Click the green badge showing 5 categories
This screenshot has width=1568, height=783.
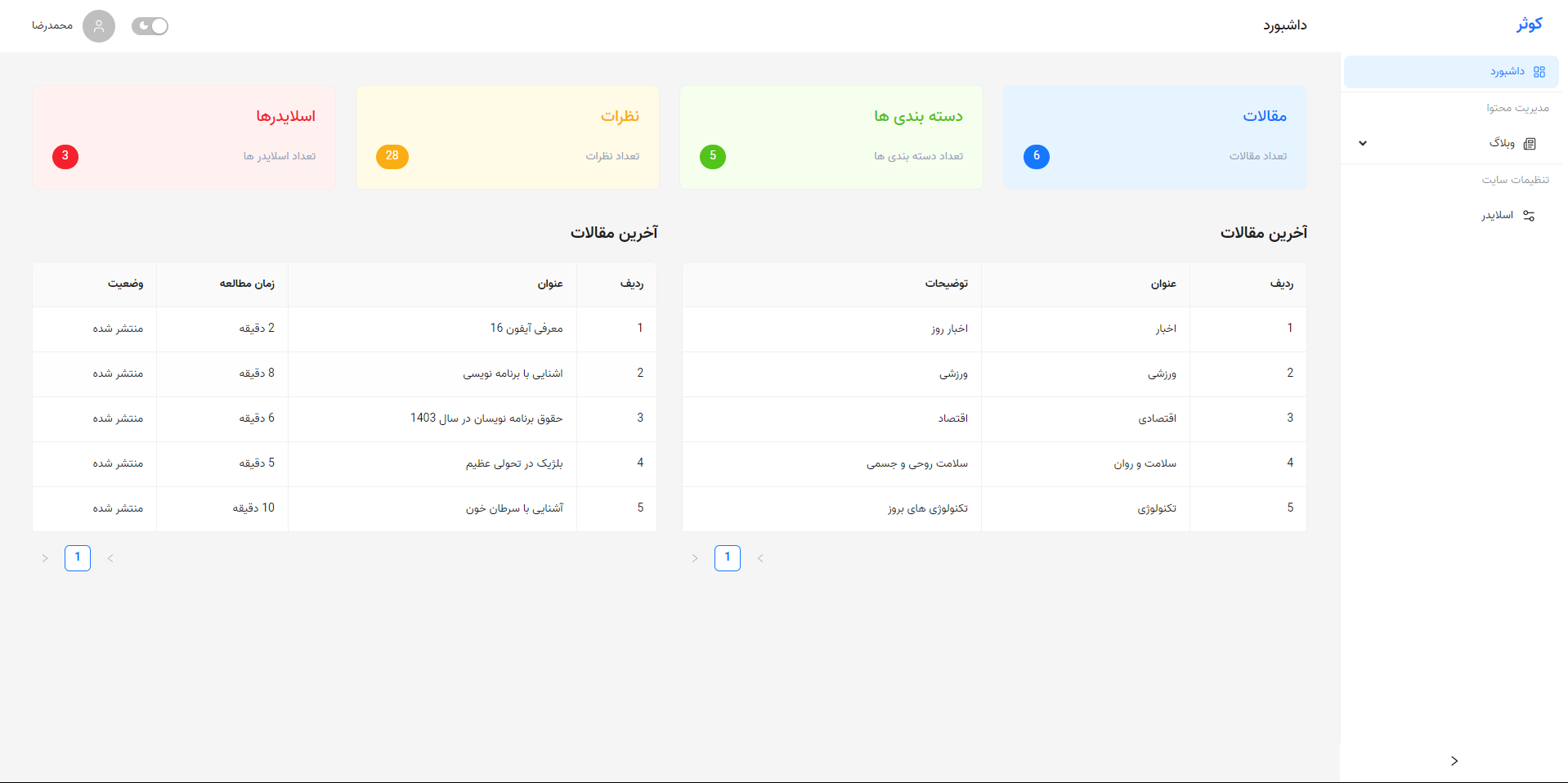712,156
